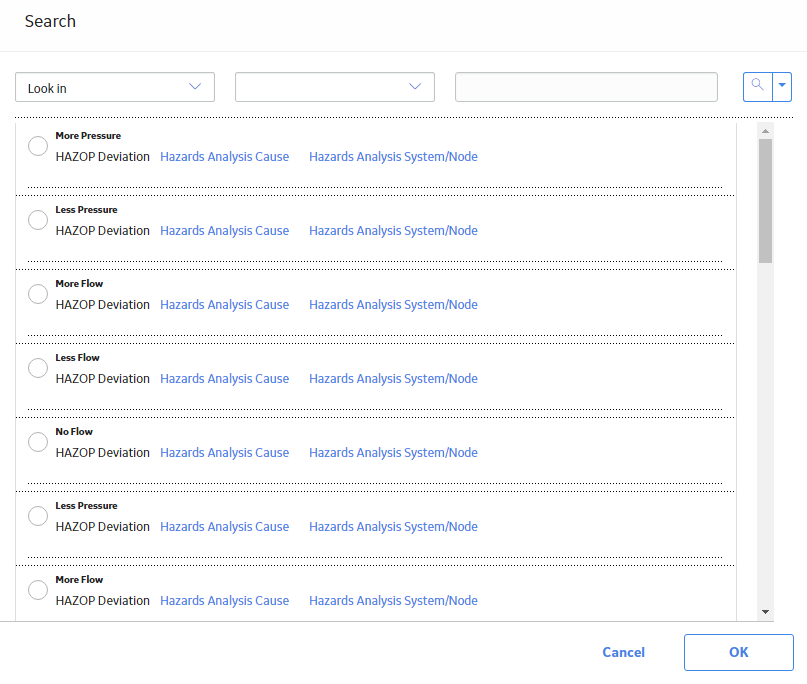Select the first More Pressure radio button
807x684 pixels.
point(38,146)
